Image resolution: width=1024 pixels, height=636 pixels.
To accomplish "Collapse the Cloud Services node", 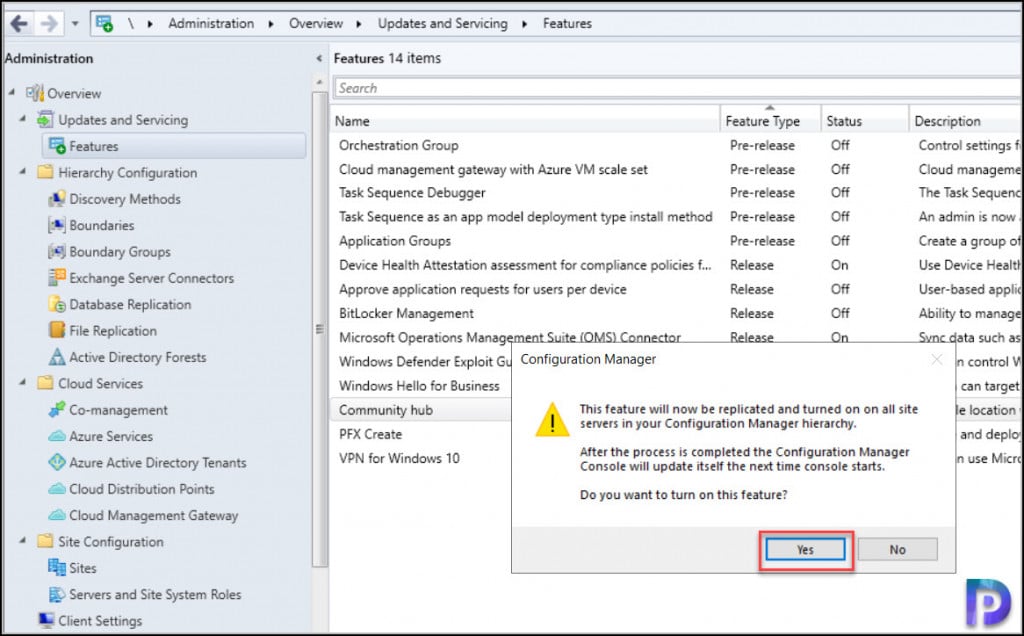I will pos(23,382).
